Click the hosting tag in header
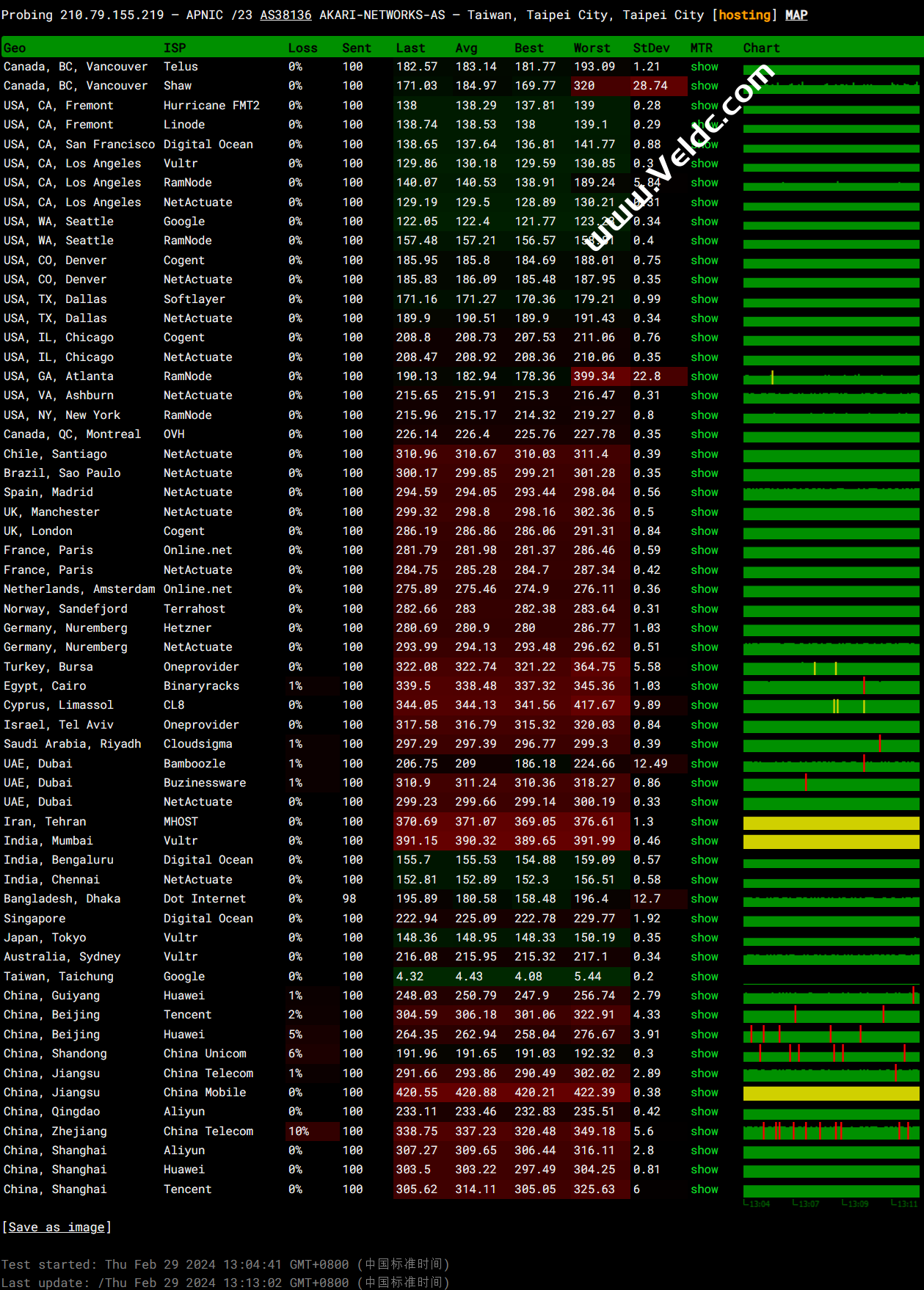This screenshot has width=924, height=1290. (744, 15)
